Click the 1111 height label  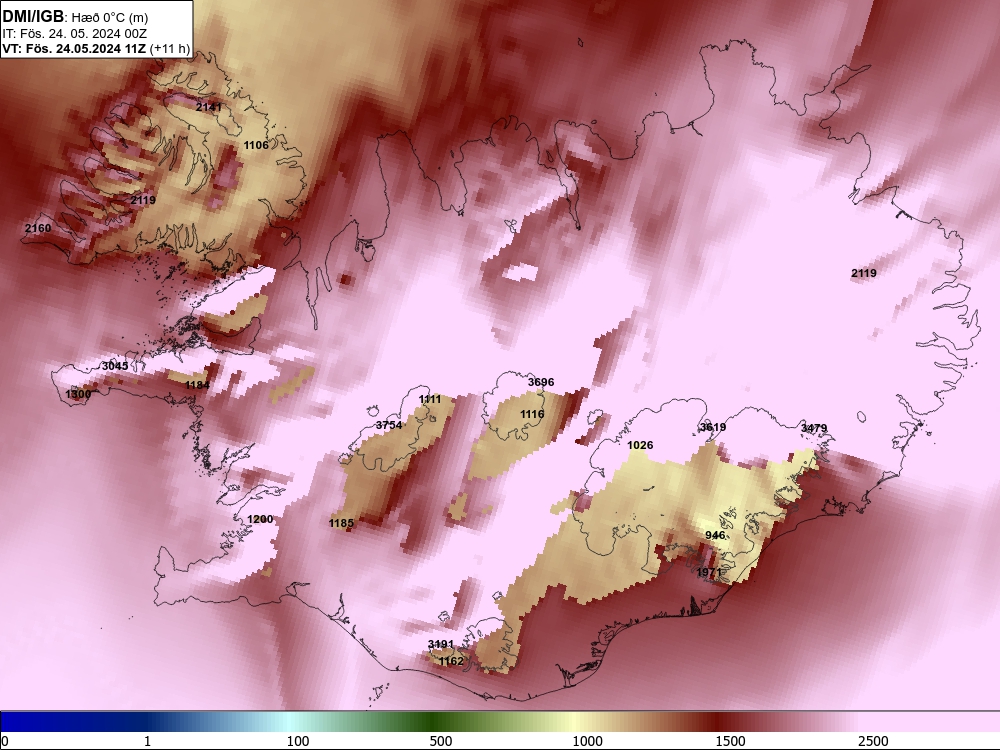[430, 399]
